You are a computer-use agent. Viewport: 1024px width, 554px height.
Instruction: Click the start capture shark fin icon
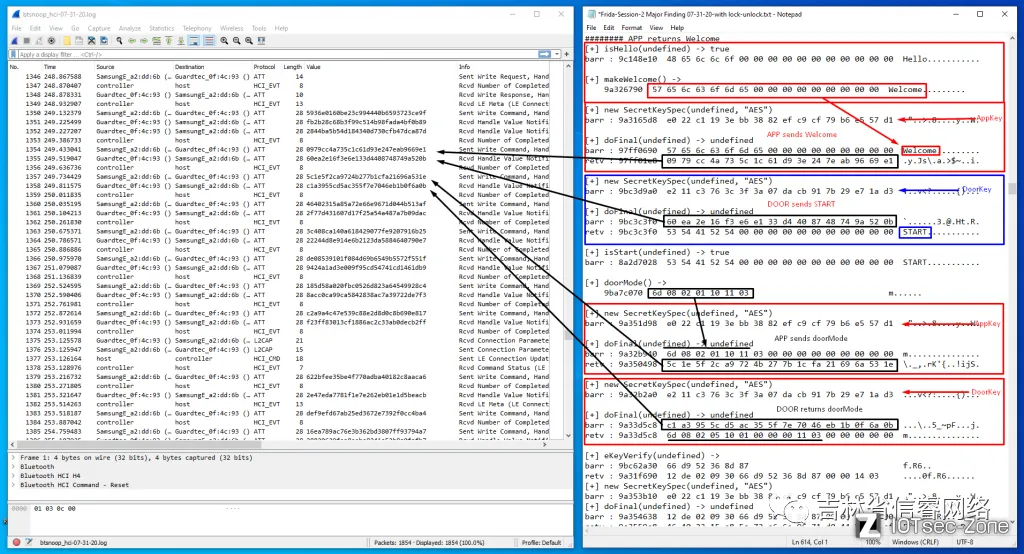point(16,41)
